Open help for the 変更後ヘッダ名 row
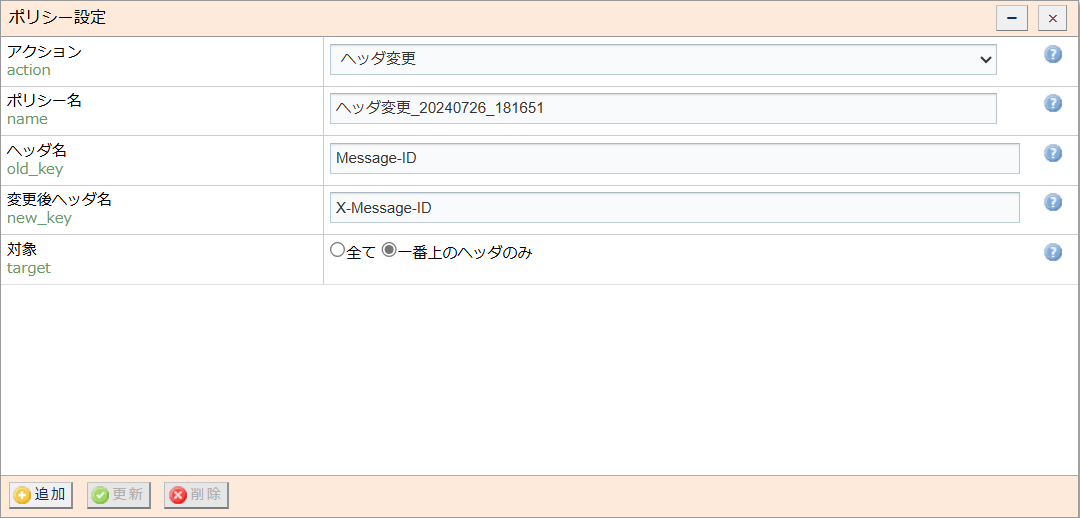This screenshot has height=518, width=1080. [1052, 202]
